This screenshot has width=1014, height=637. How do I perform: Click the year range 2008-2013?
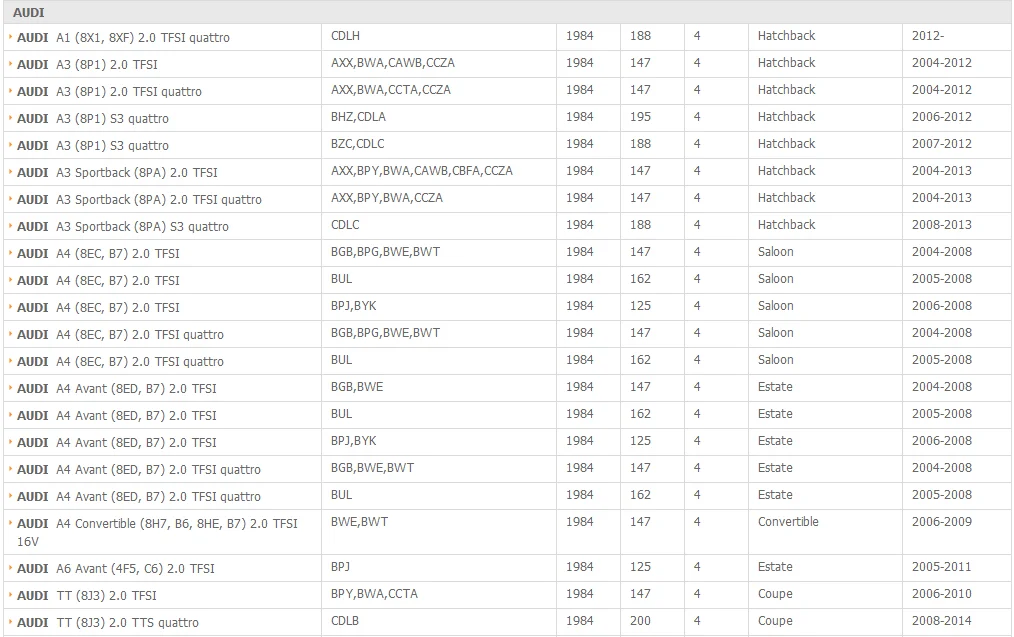942,225
